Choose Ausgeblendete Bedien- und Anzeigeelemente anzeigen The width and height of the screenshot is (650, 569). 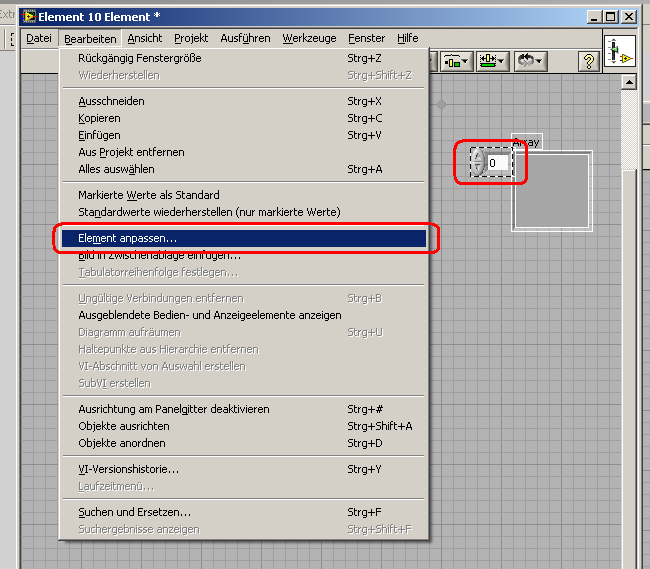click(244, 315)
